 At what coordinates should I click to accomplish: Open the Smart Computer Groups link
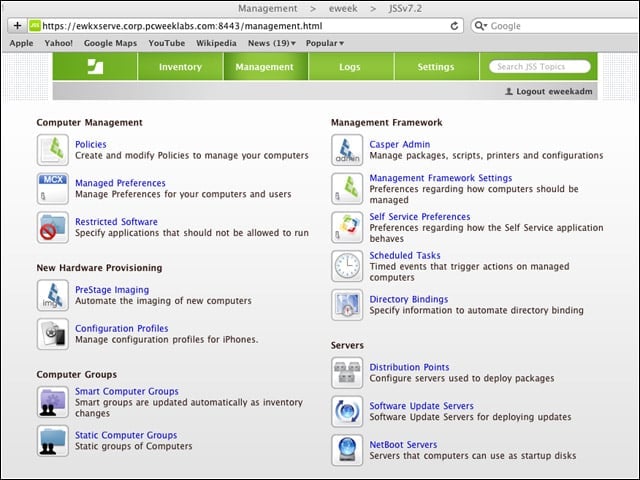click(127, 391)
